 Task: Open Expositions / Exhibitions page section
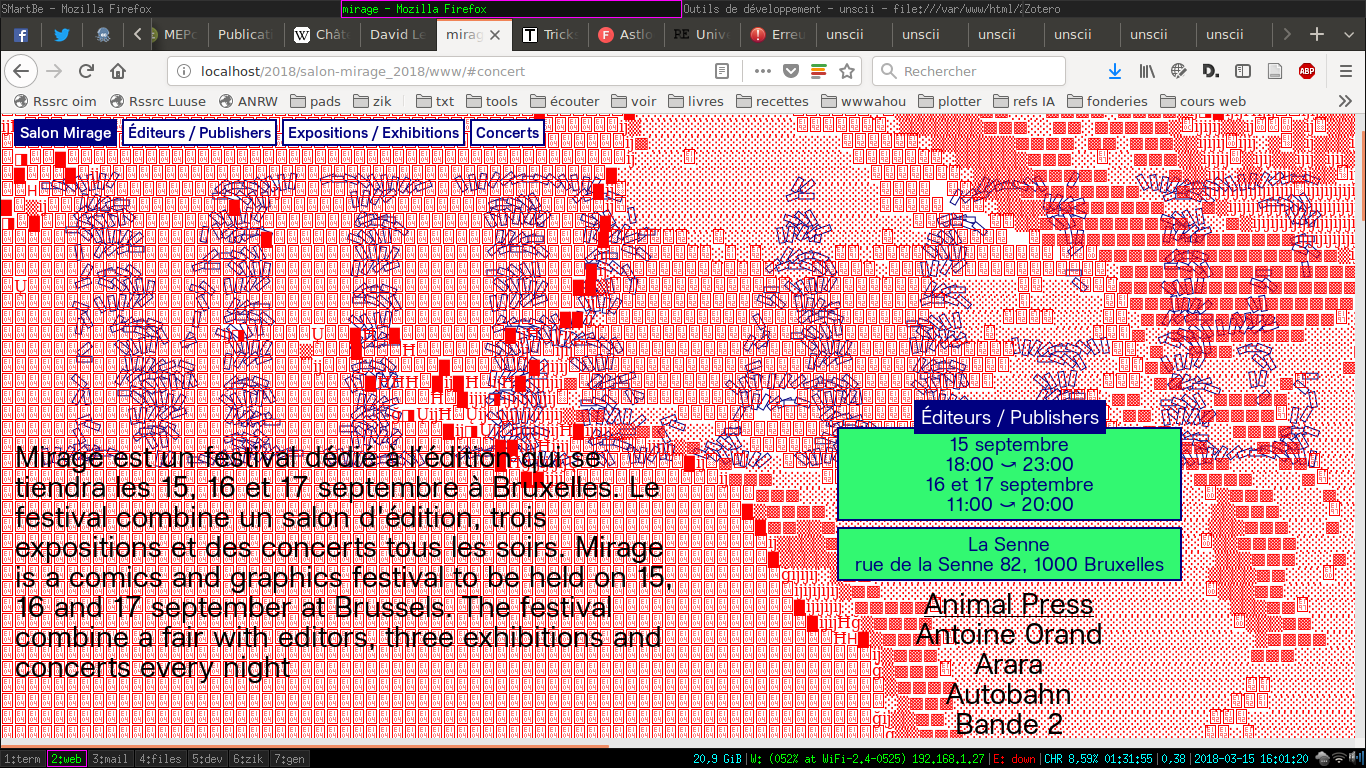(x=373, y=133)
